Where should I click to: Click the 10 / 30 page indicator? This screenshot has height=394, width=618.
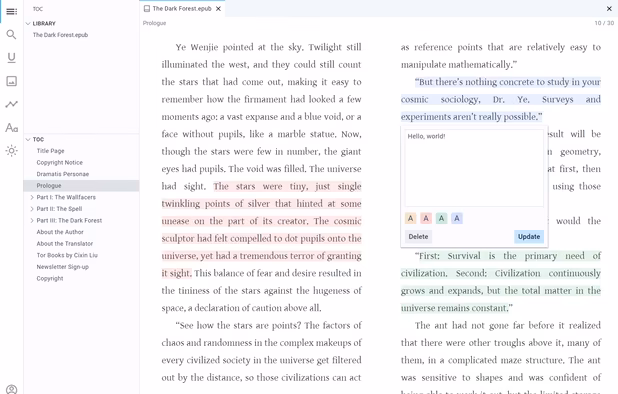(604, 23)
